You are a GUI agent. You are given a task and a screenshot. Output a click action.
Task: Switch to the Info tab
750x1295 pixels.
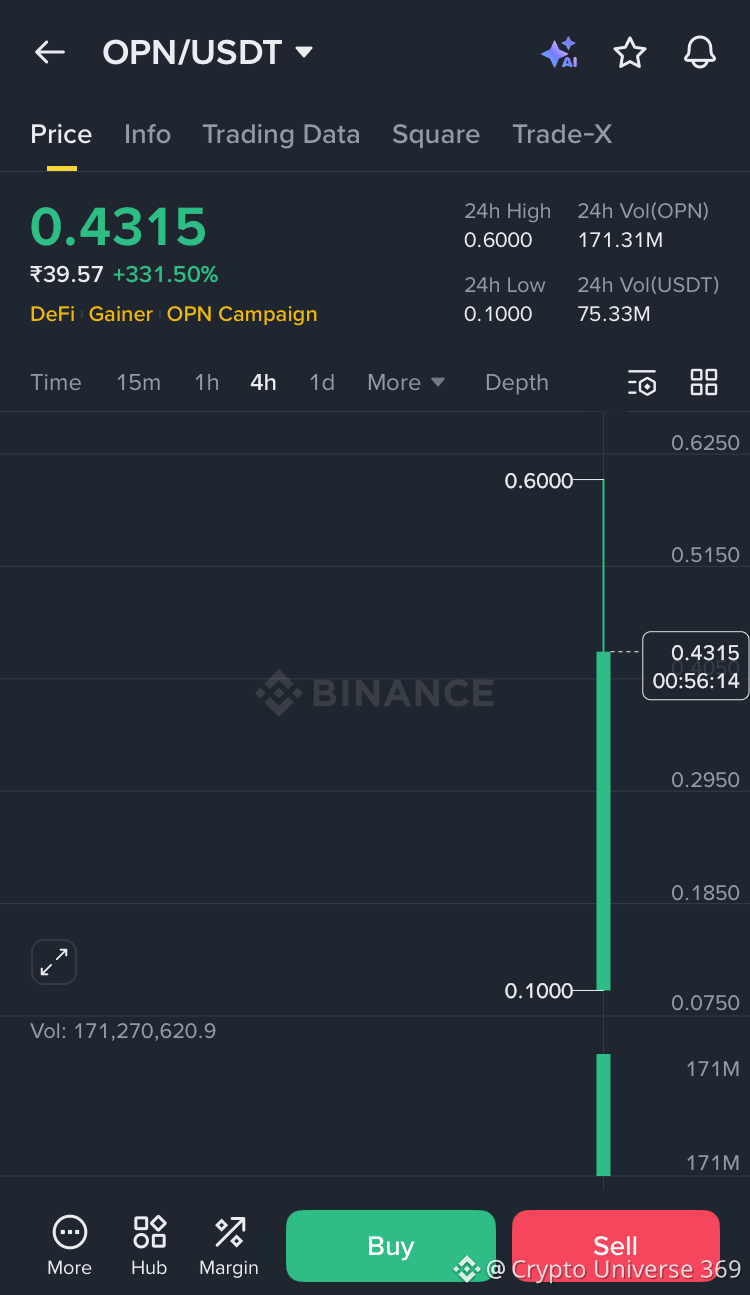click(147, 134)
